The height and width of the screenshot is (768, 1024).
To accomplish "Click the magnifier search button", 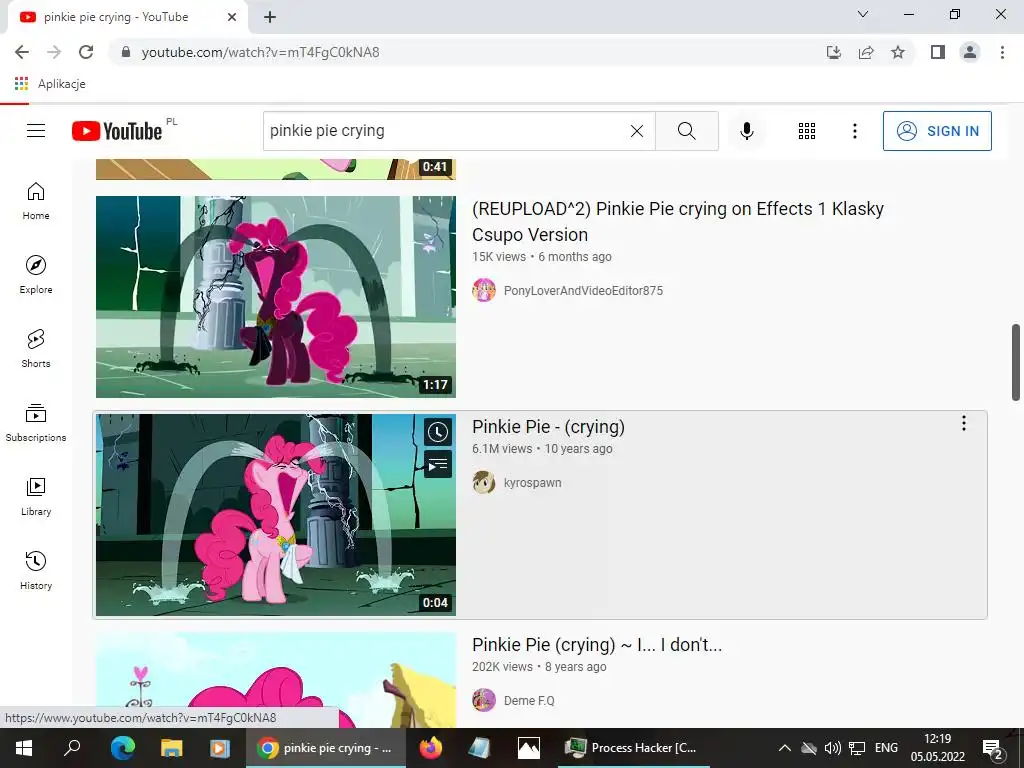I will tap(686, 131).
